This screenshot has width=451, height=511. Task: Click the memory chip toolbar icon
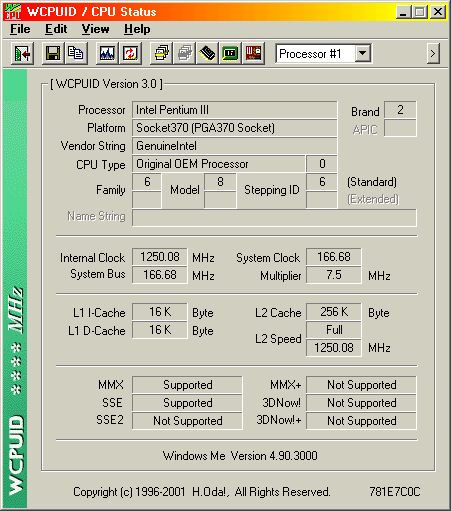(207, 53)
